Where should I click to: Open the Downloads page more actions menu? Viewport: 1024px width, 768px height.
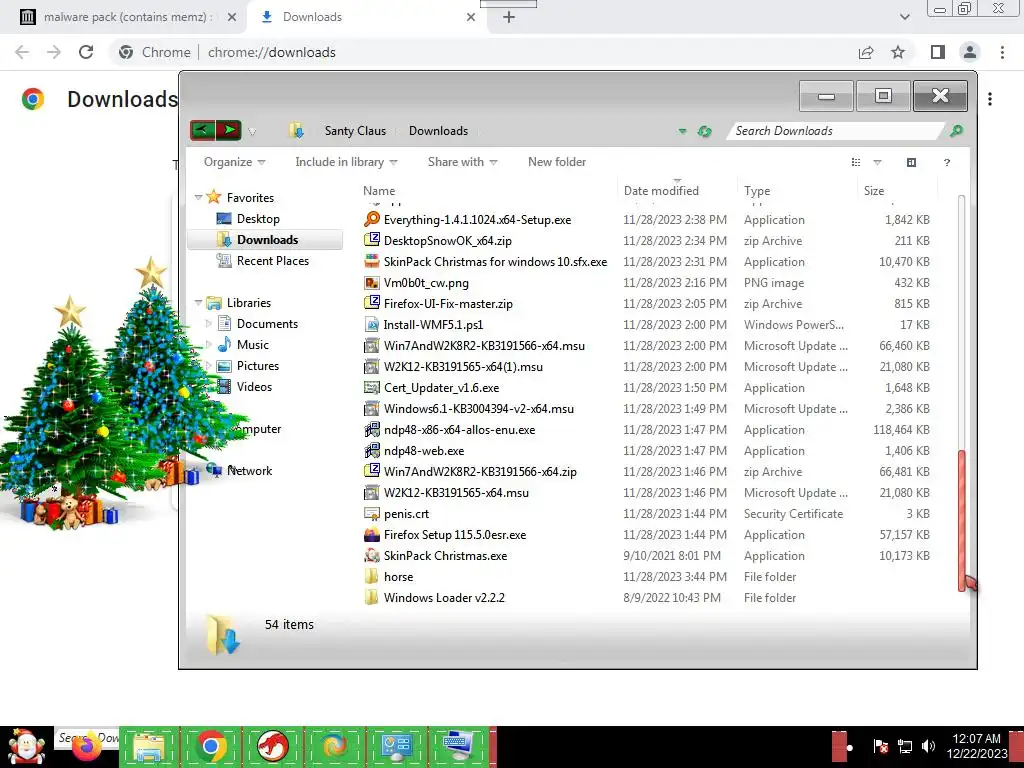990,99
